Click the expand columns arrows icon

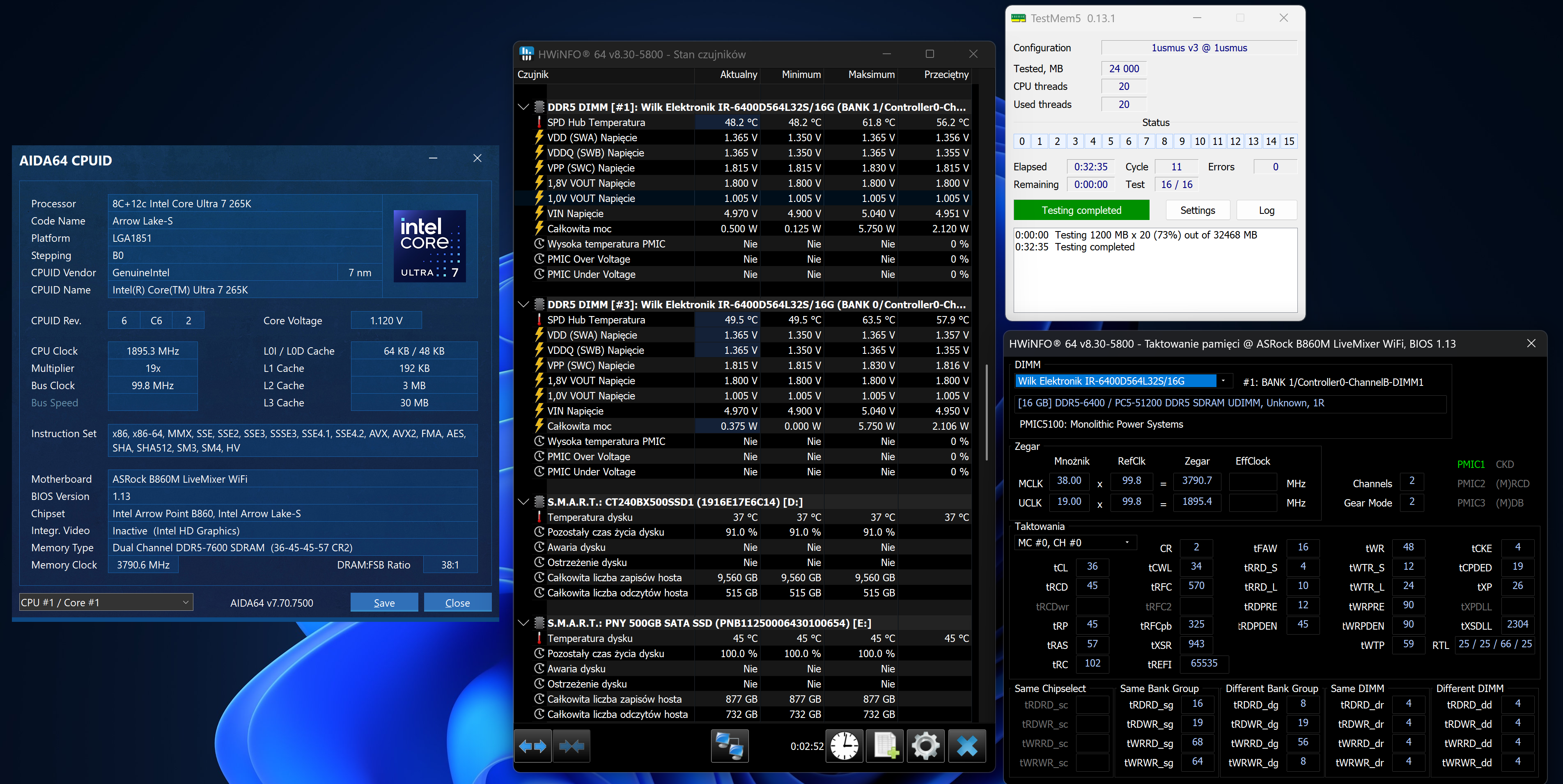click(x=533, y=746)
